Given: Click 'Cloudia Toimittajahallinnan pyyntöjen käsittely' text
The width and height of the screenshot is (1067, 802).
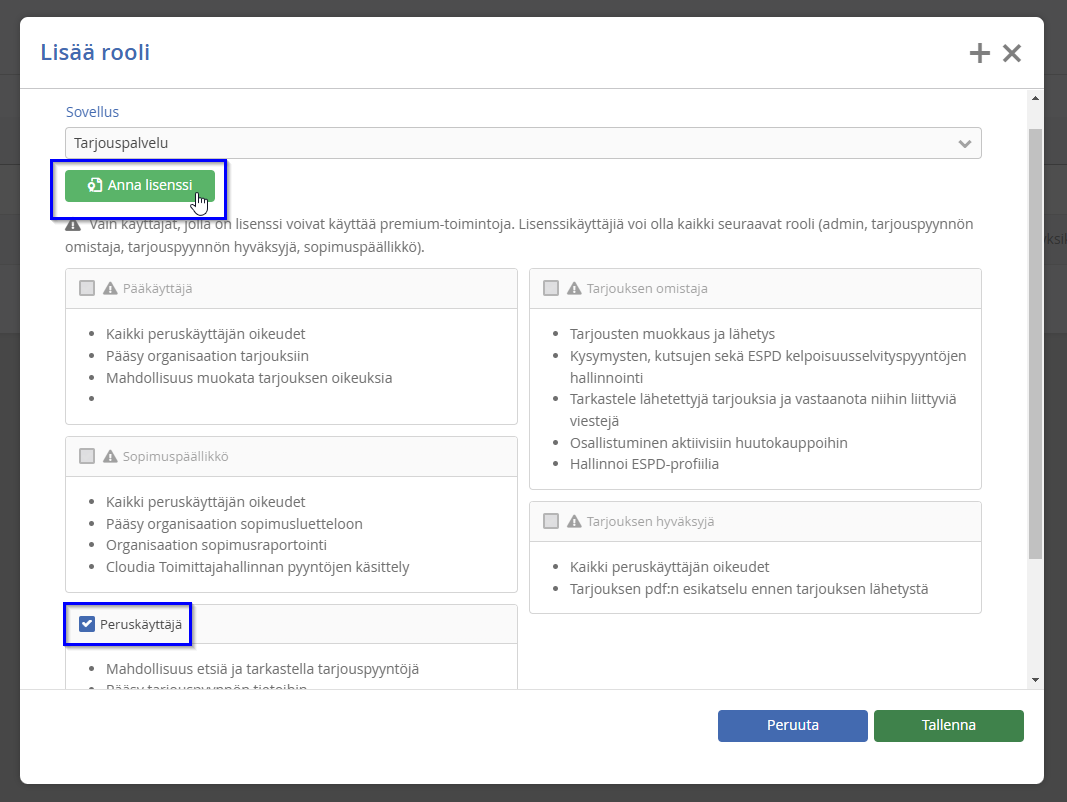Looking at the screenshot, I should 258,567.
